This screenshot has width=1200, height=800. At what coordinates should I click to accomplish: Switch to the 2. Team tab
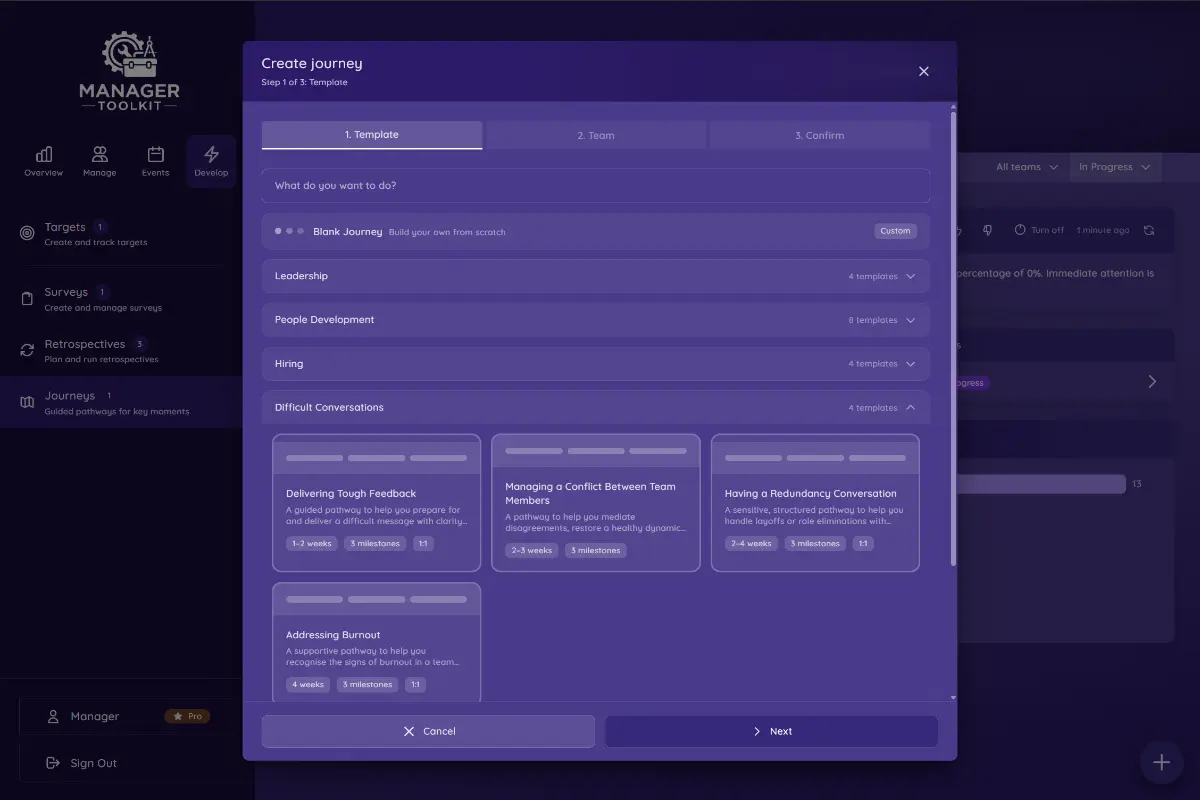point(595,134)
